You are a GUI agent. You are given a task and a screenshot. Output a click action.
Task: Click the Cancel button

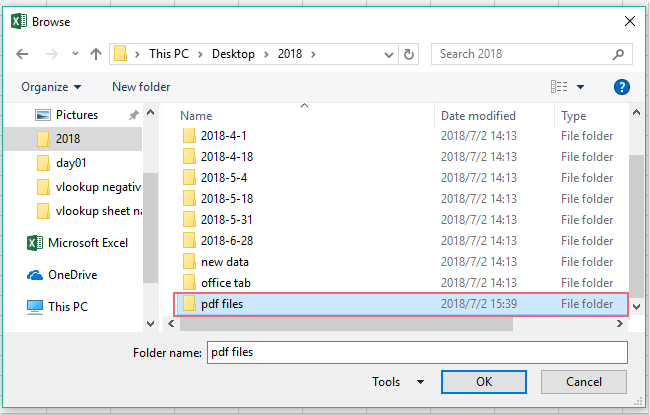pos(583,382)
